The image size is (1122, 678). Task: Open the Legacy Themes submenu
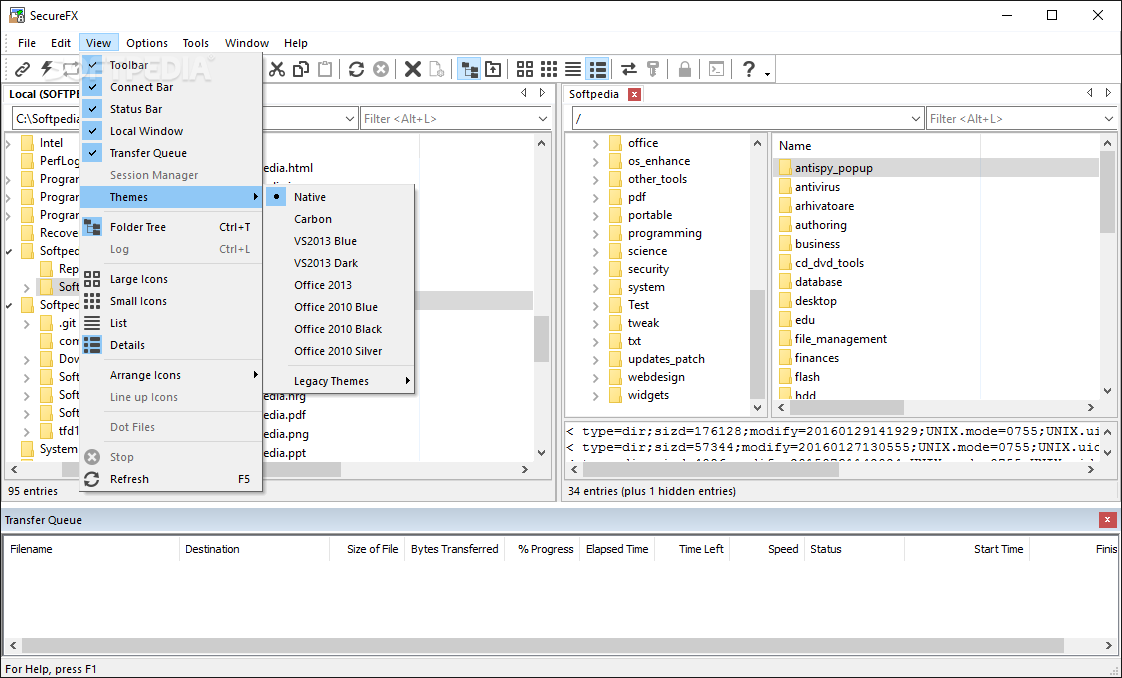coord(339,381)
